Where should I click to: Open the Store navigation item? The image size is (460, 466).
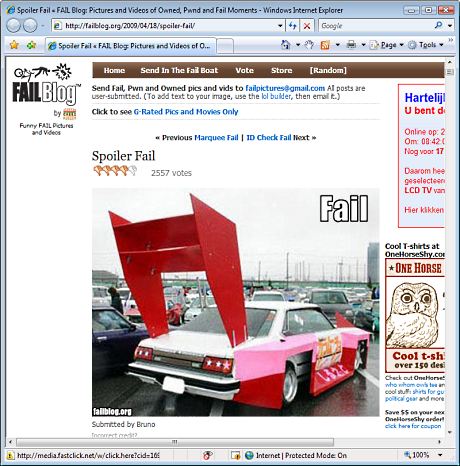pos(281,70)
